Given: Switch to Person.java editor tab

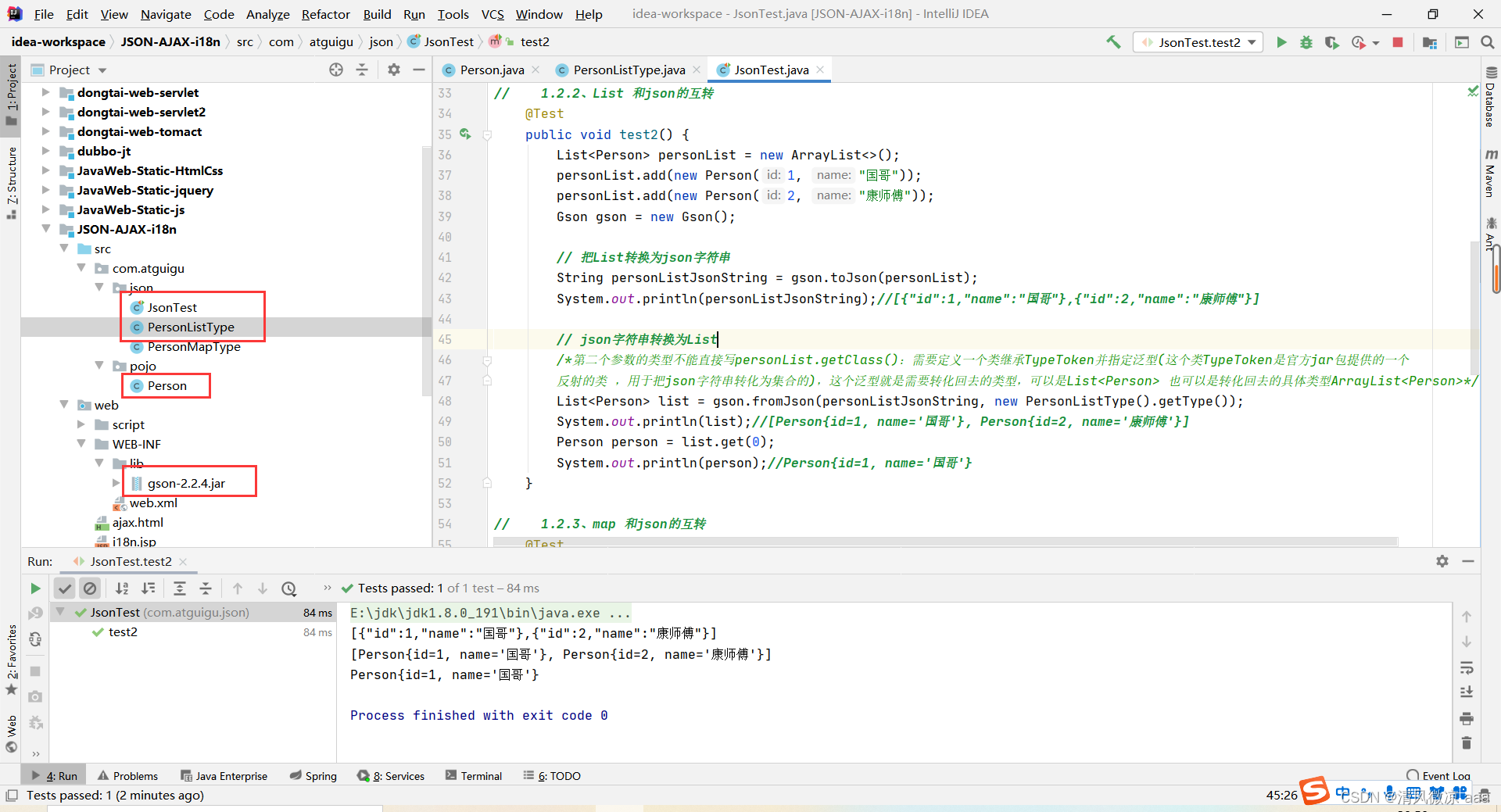Looking at the screenshot, I should tap(492, 70).
